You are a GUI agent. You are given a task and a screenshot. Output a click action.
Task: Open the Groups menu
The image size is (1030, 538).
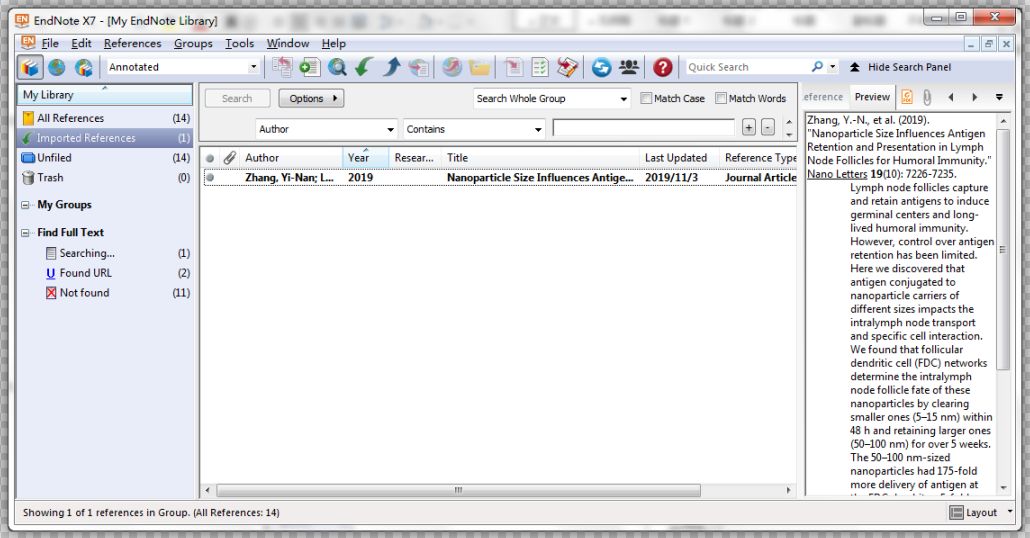(x=193, y=43)
